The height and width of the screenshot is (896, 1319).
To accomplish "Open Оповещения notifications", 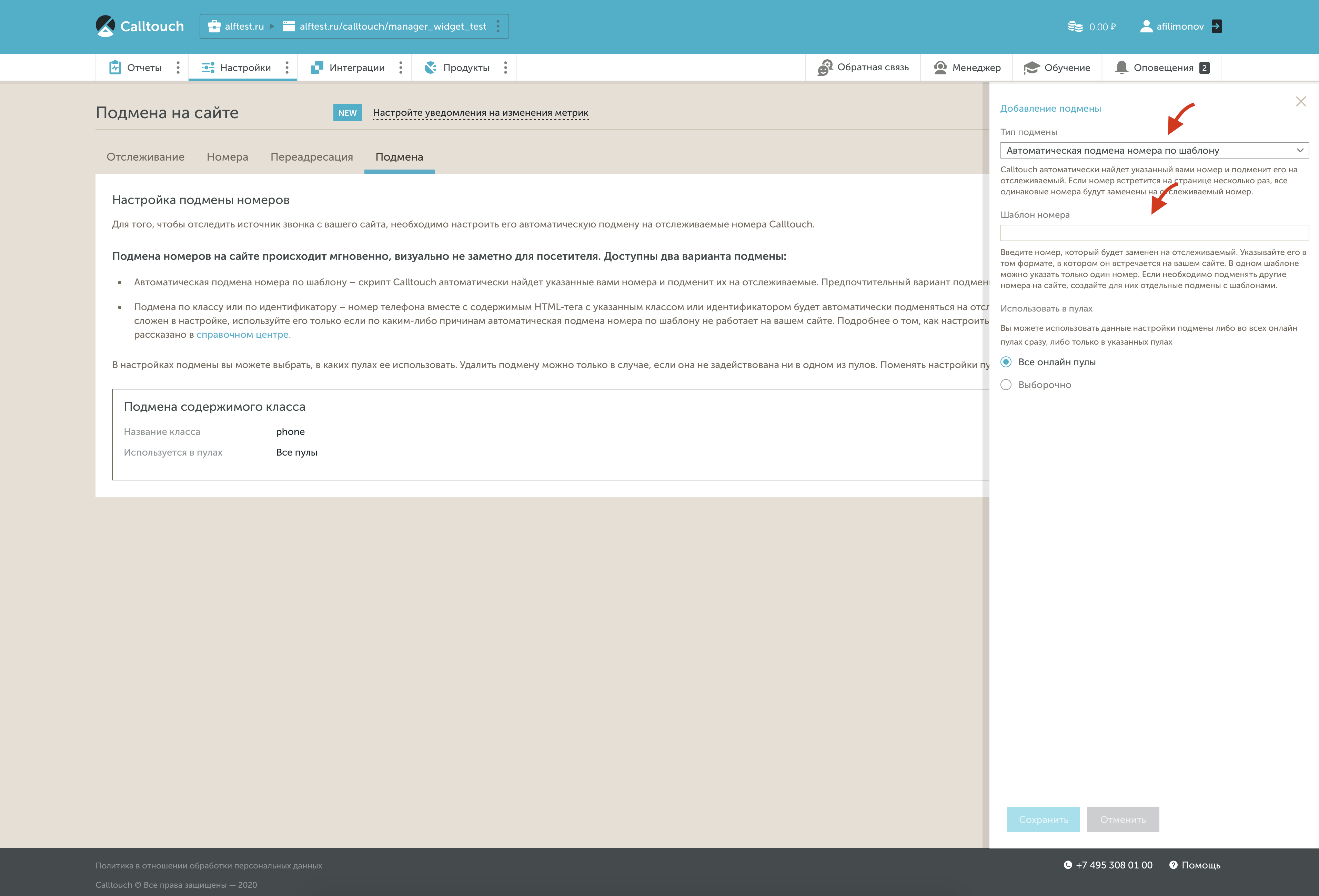I will 1164,68.
